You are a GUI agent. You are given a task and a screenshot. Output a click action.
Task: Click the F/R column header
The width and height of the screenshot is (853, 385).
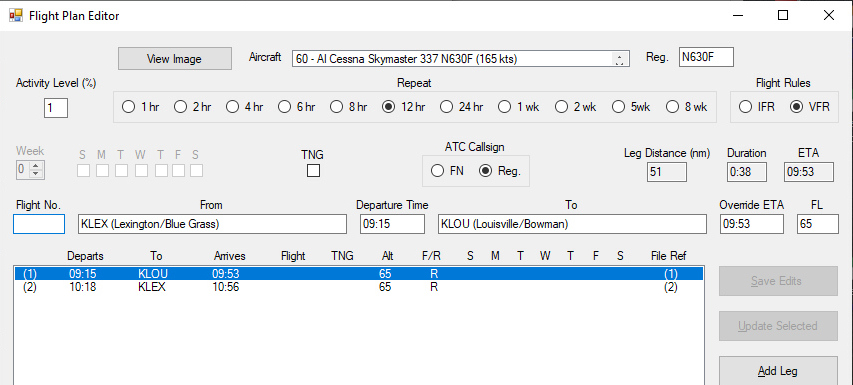(431, 256)
